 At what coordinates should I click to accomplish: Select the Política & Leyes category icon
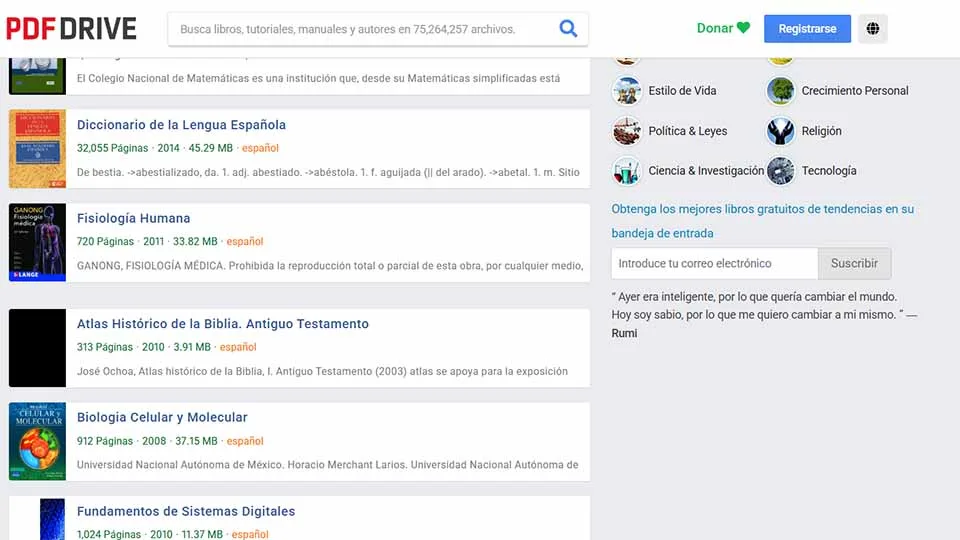click(x=627, y=131)
